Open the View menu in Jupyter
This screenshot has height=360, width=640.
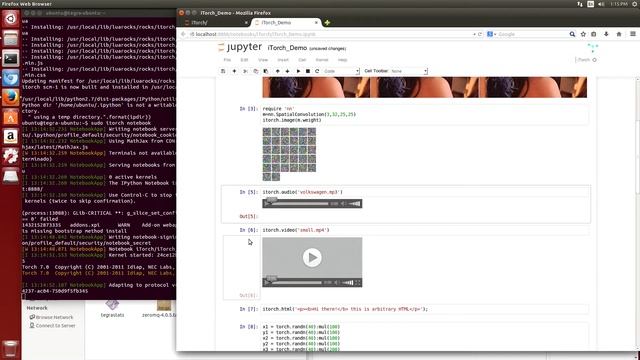coord(263,60)
